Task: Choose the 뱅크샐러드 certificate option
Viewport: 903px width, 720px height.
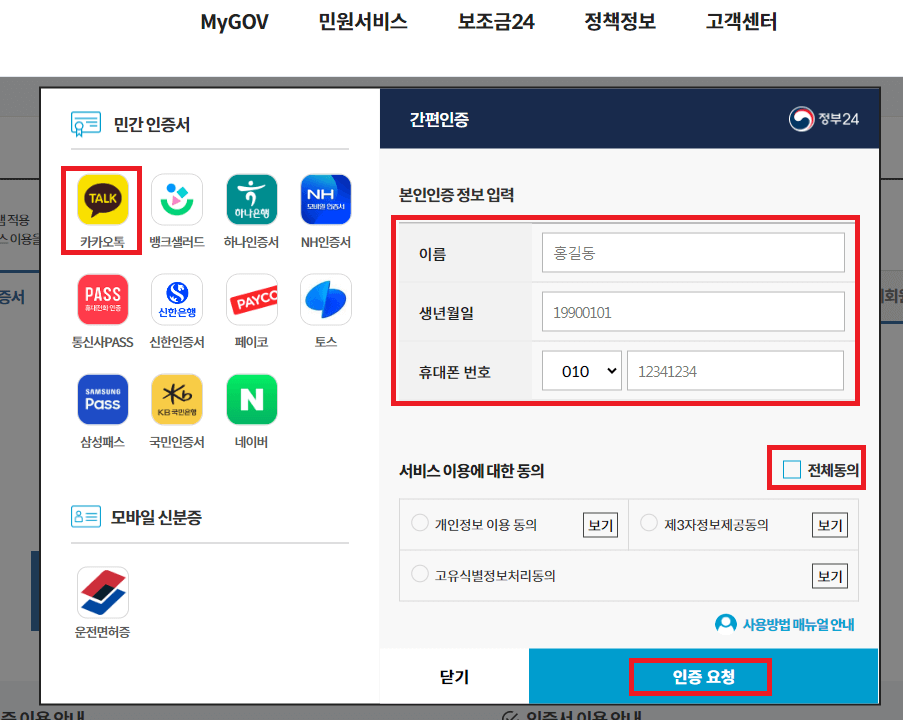Action: point(176,199)
